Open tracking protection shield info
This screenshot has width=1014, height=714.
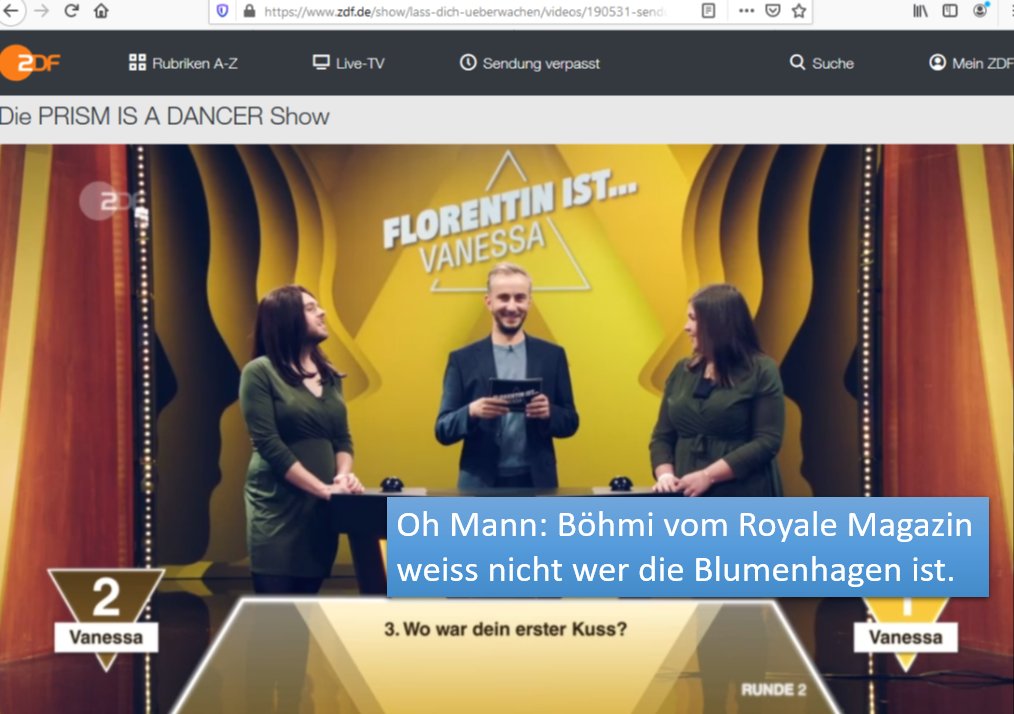point(223,11)
